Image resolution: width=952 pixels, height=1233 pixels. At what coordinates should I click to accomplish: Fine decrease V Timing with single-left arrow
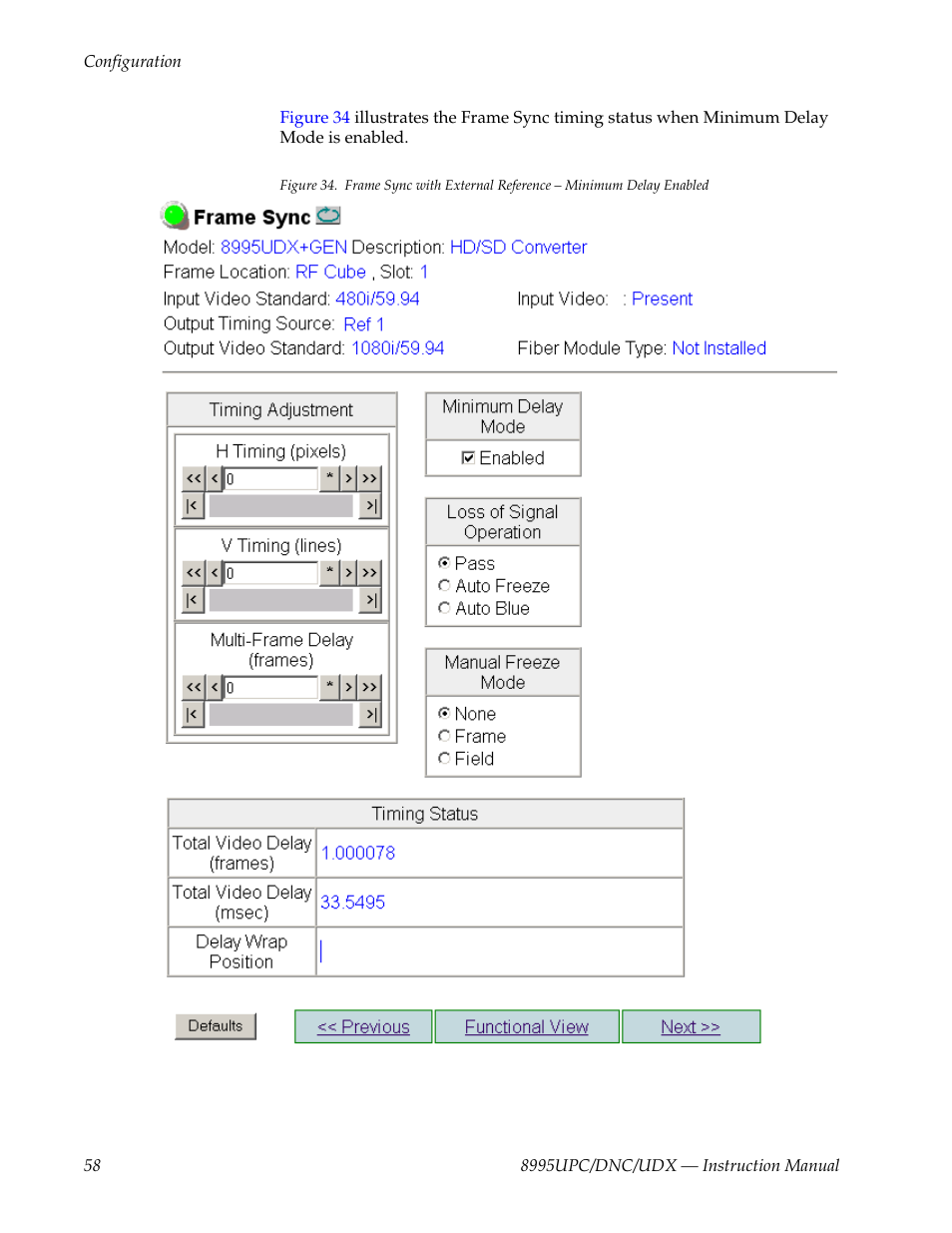(214, 573)
